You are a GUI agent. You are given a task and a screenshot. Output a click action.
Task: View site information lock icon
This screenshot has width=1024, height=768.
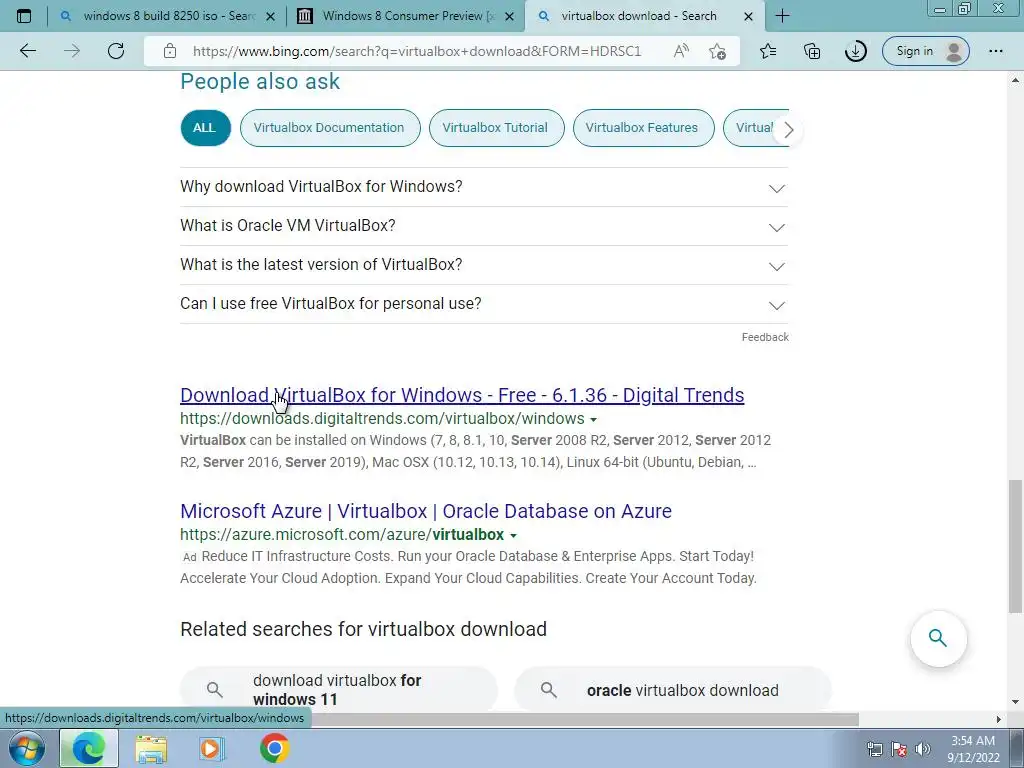[170, 51]
